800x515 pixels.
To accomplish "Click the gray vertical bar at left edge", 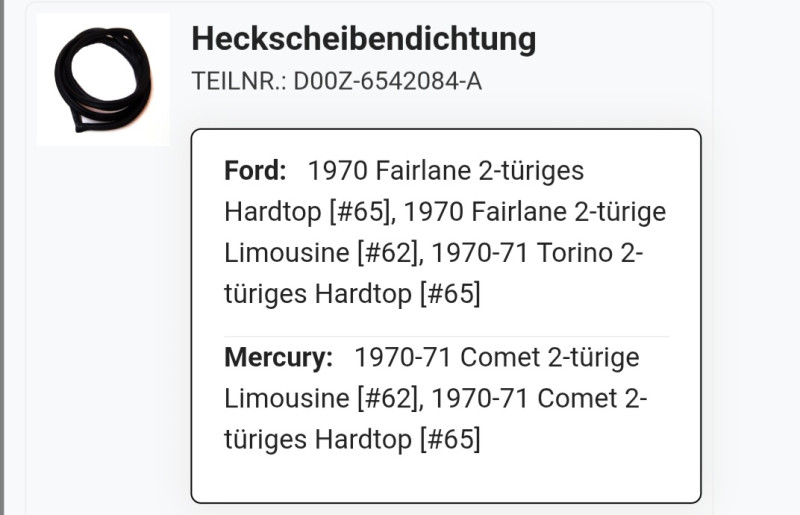I will [x=2, y=257].
